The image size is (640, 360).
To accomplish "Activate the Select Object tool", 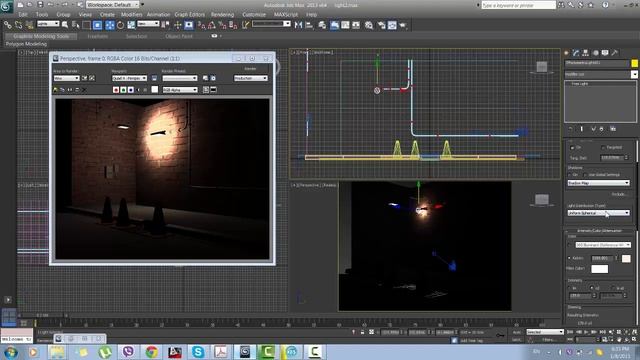I will [65, 25].
